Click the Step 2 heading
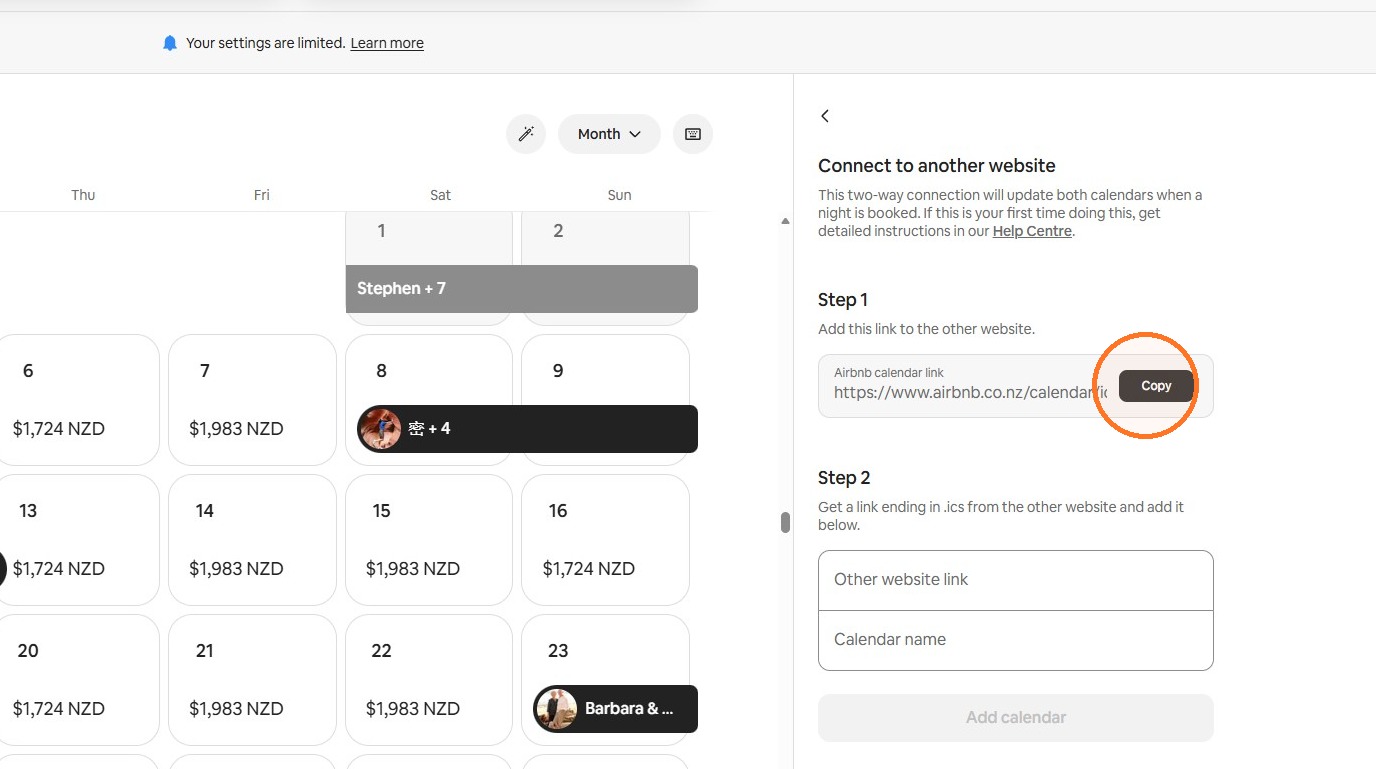The height and width of the screenshot is (769, 1376). pyautogui.click(x=844, y=478)
